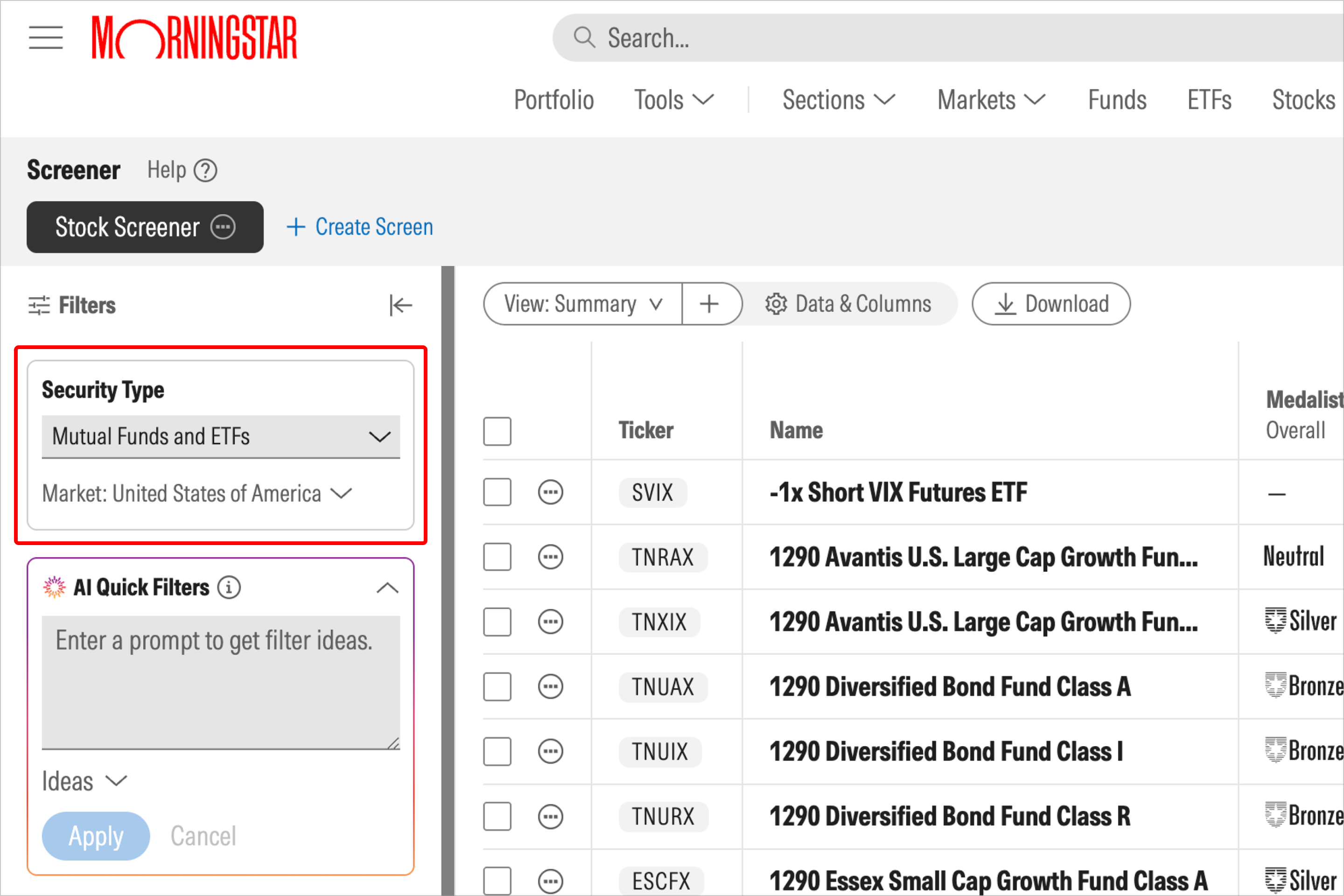The image size is (1344, 896).
Task: Check the TNUAX row checkbox
Action: tap(497, 686)
